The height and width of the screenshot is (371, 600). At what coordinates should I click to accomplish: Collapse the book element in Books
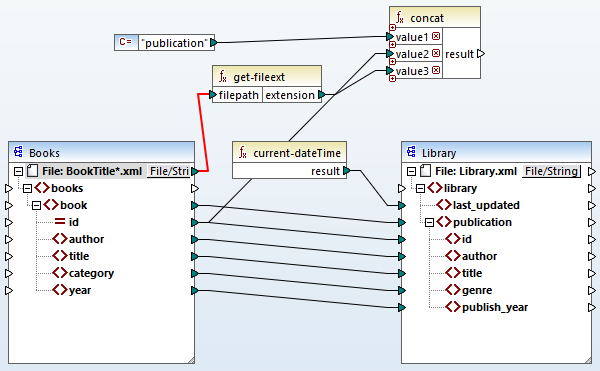[x=36, y=205]
